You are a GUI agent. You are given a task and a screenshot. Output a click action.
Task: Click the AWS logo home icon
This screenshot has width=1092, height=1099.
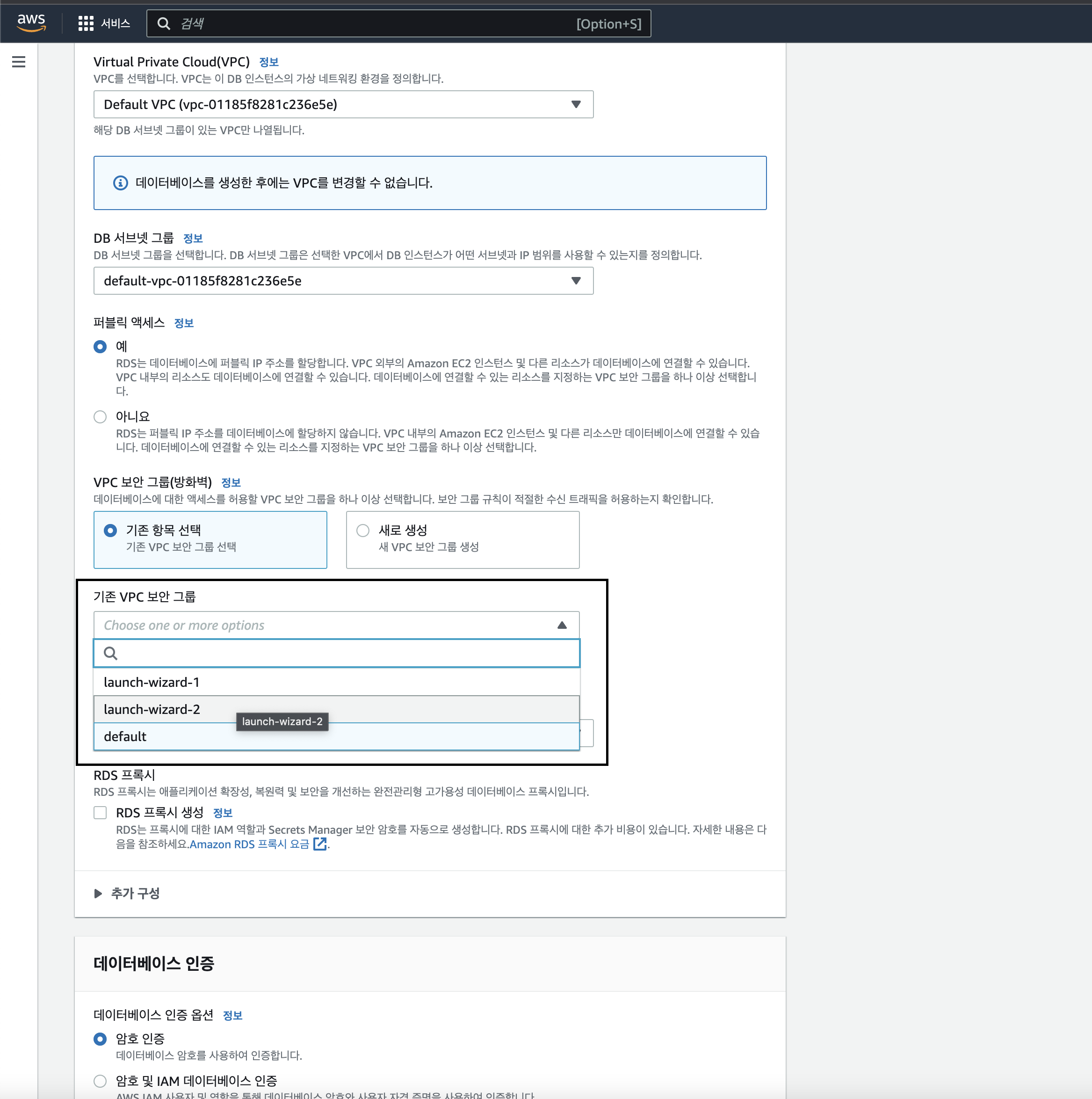pyautogui.click(x=31, y=23)
